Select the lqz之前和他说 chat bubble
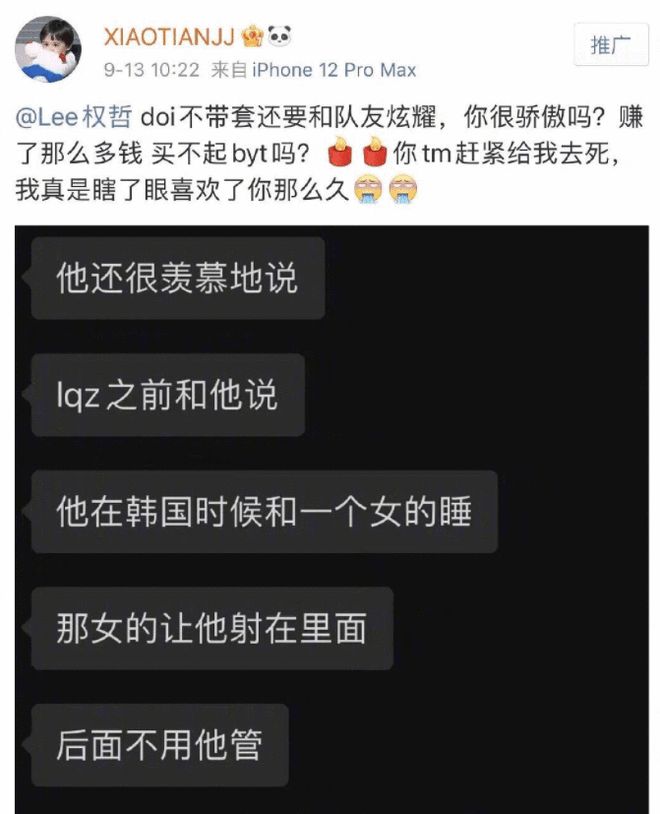 click(168, 395)
